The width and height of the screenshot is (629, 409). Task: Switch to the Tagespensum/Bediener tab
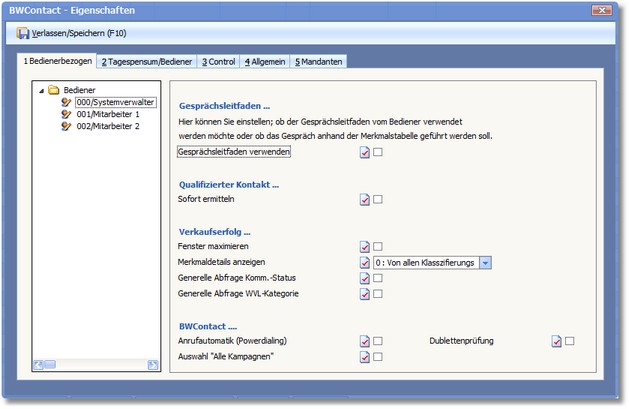click(146, 61)
